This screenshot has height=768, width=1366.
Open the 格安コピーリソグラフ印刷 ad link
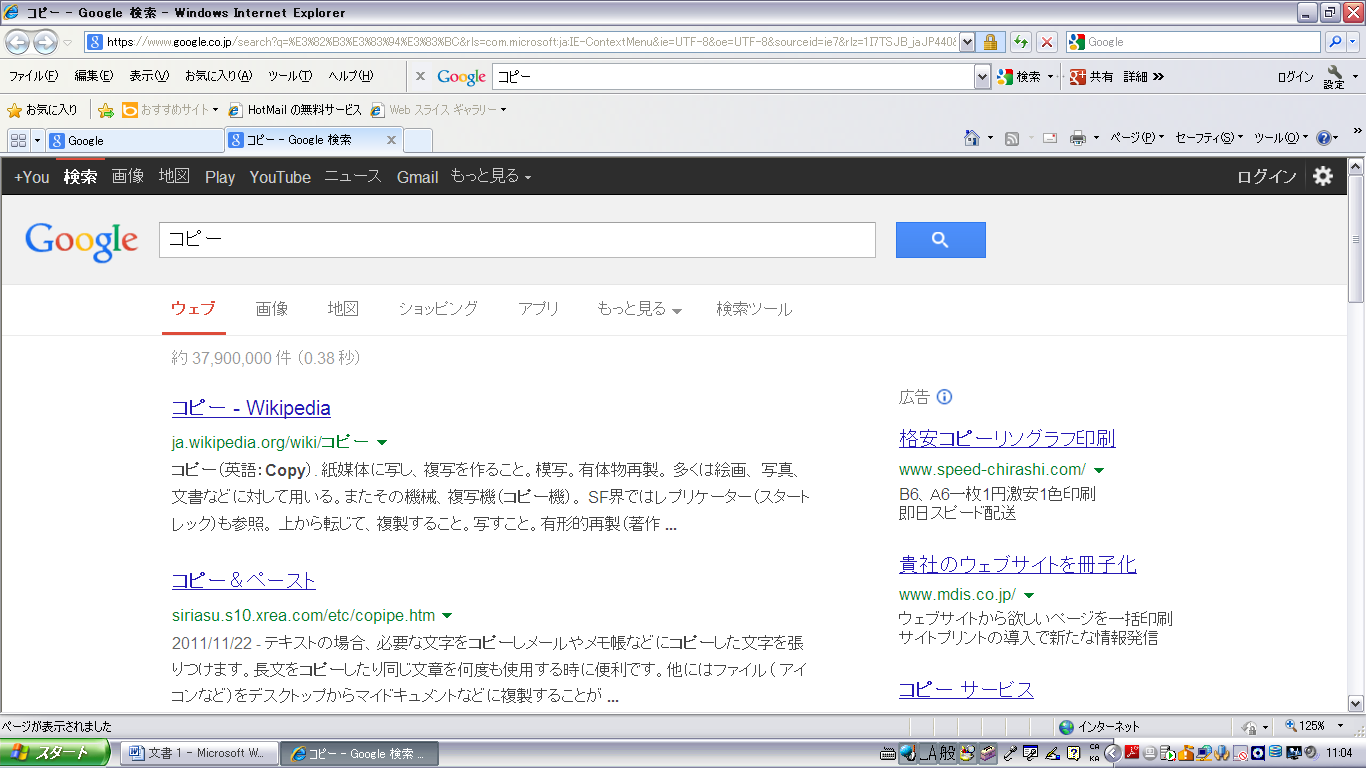pos(1007,438)
